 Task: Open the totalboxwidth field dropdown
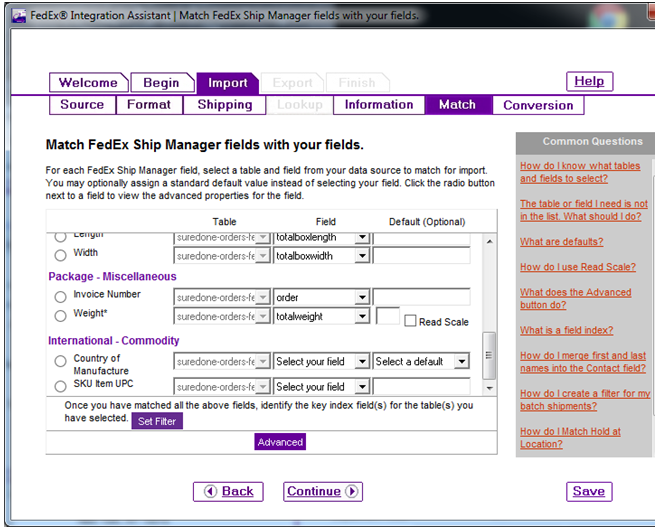pos(362,256)
